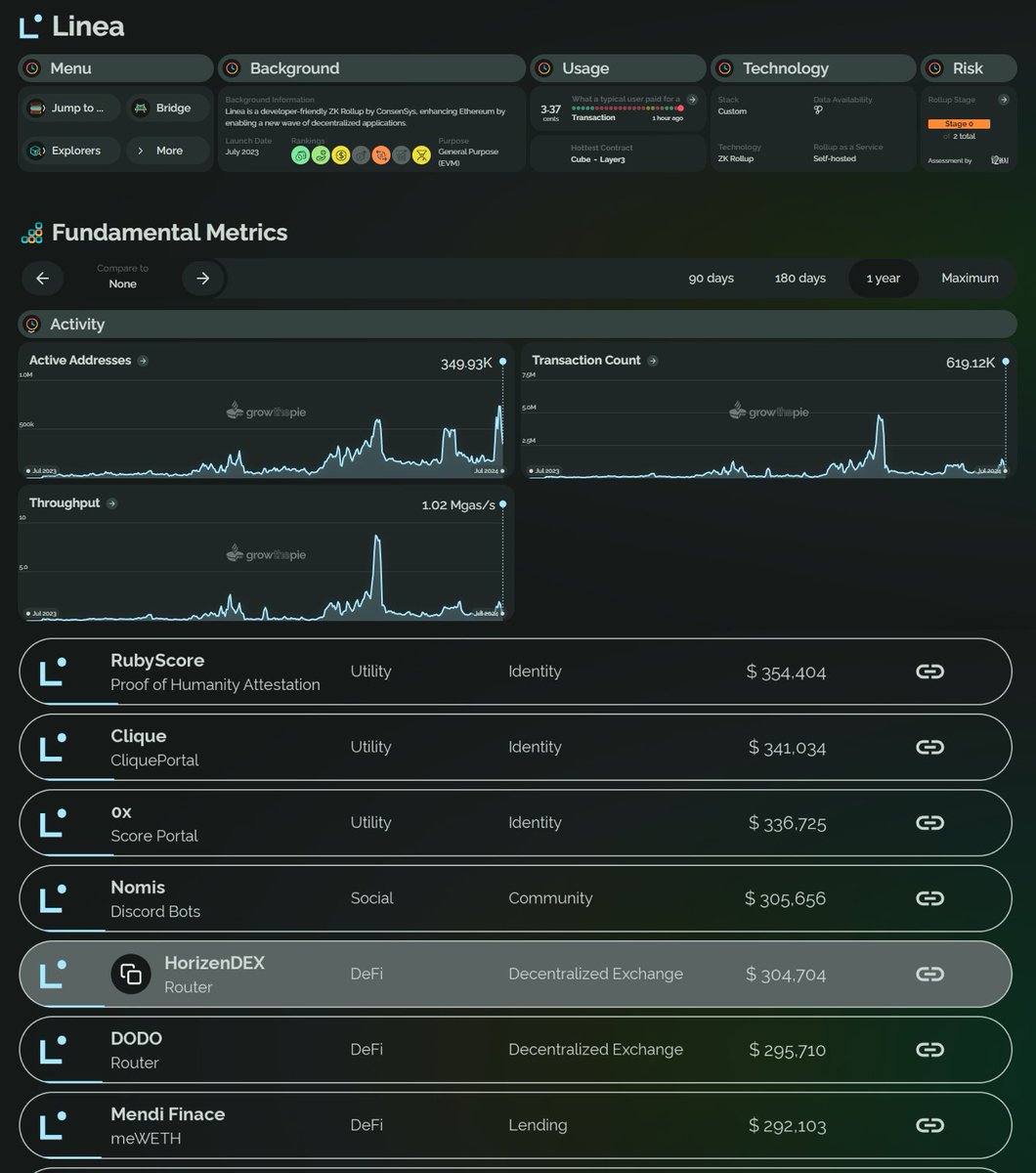Open the Explorers button
Viewport: 1036px width, 1173px height.
pos(70,151)
